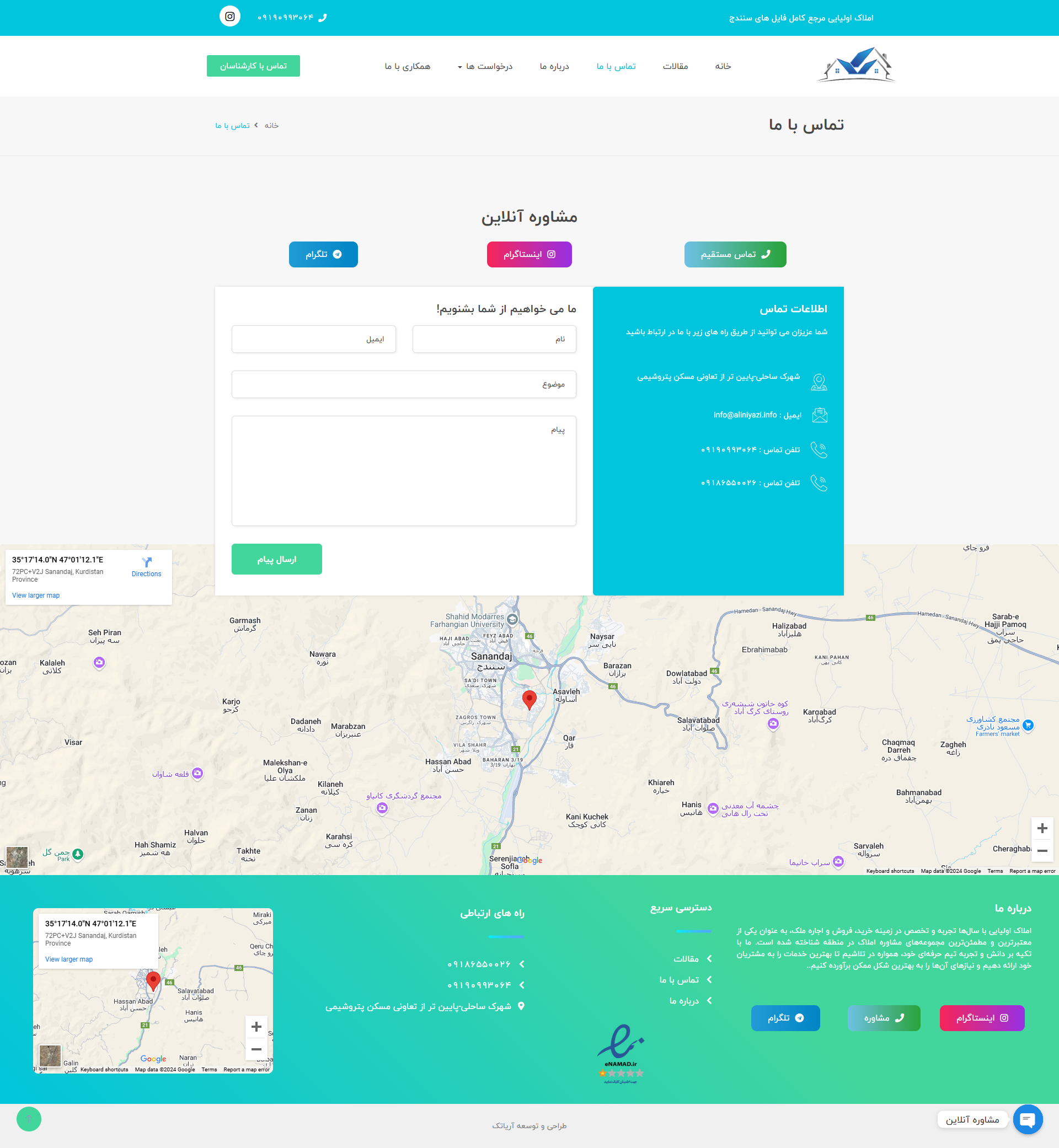Image resolution: width=1059 pixels, height=1148 pixels.
Task: Open the مقالات menu item
Action: click(675, 67)
